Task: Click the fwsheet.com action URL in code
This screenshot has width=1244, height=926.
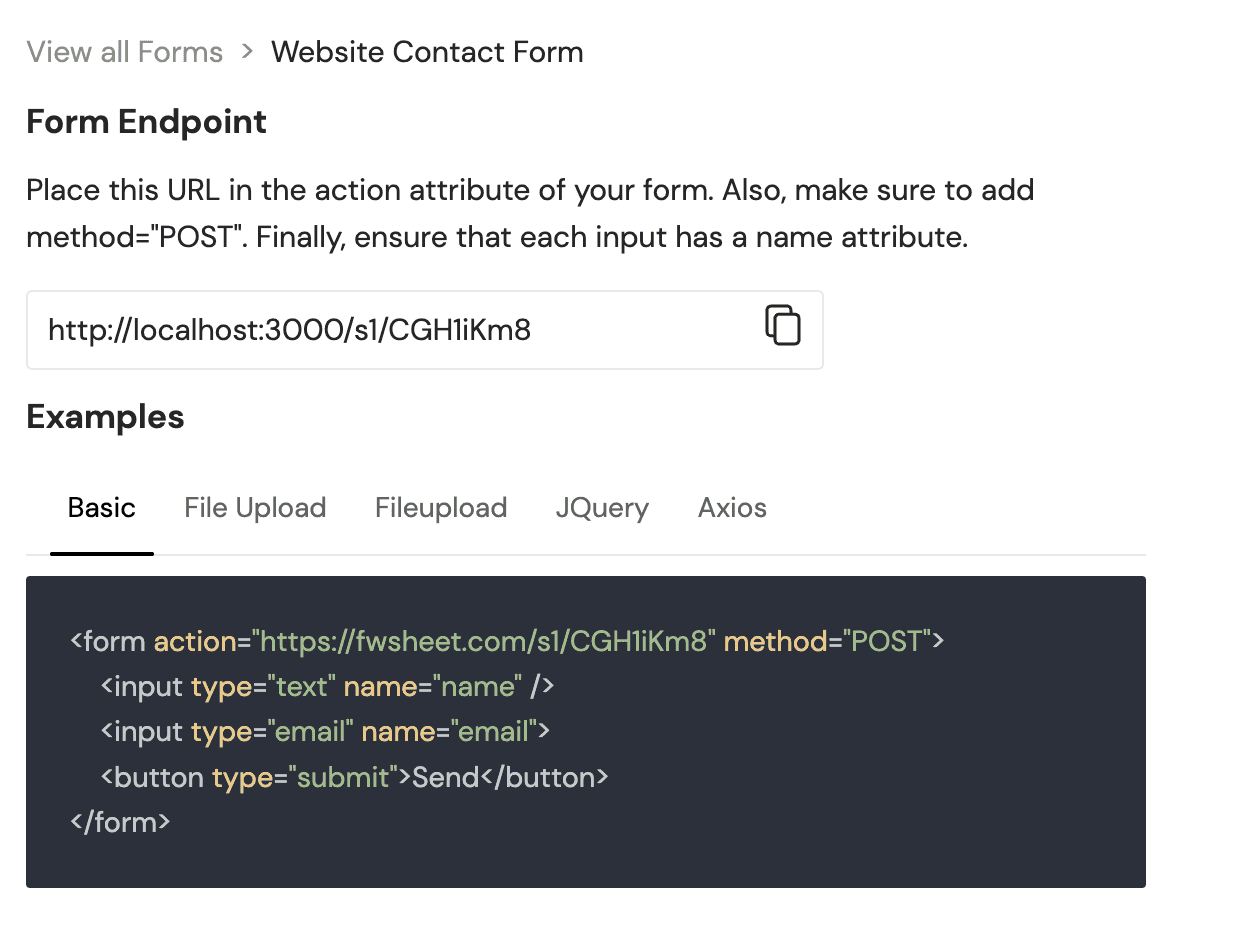Action: click(x=484, y=641)
